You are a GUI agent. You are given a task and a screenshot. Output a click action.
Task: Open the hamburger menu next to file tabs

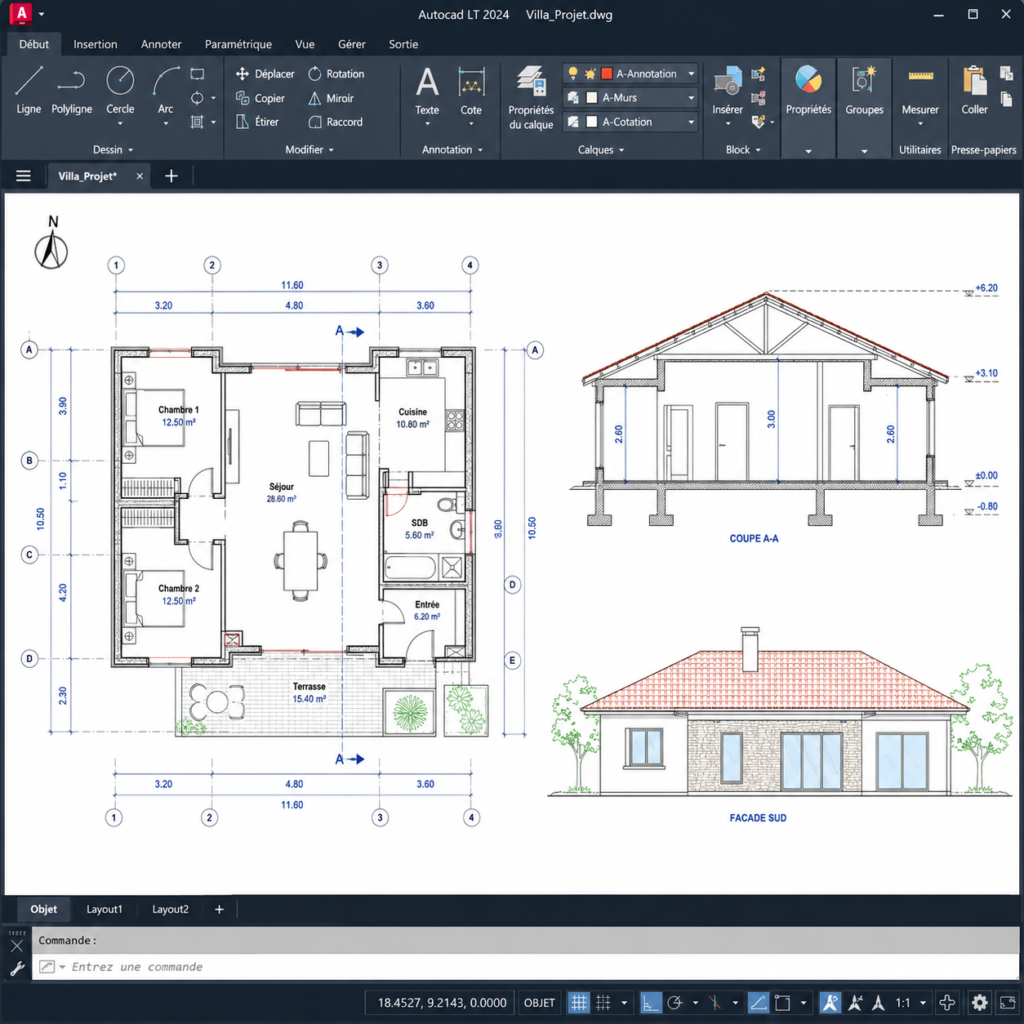click(x=24, y=176)
